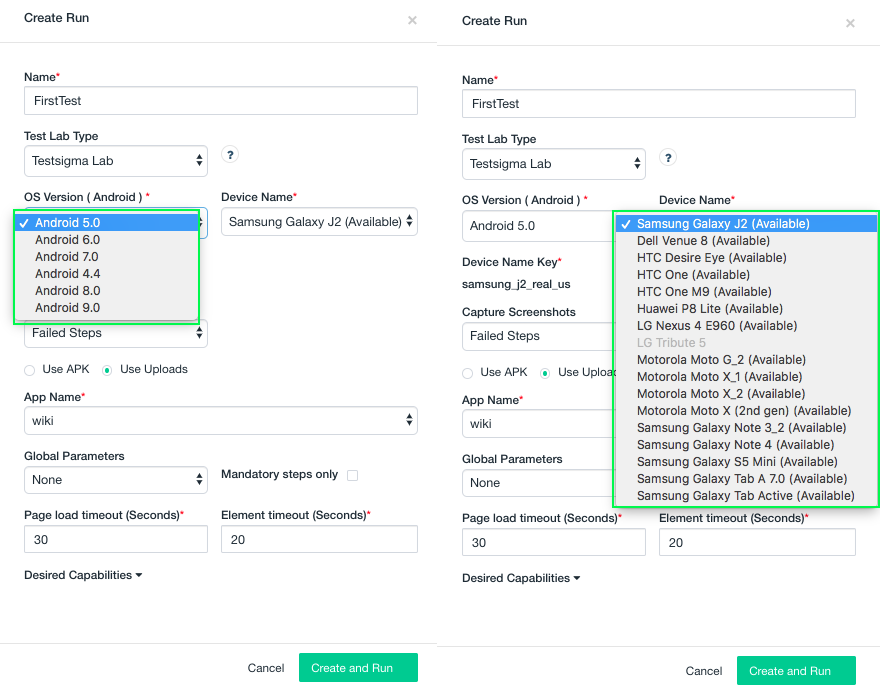Choose Android 7.0 from OS version list

67,257
